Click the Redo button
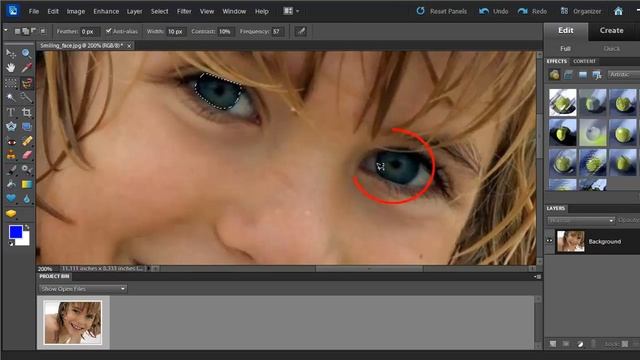The height and width of the screenshot is (360, 640). [x=532, y=11]
